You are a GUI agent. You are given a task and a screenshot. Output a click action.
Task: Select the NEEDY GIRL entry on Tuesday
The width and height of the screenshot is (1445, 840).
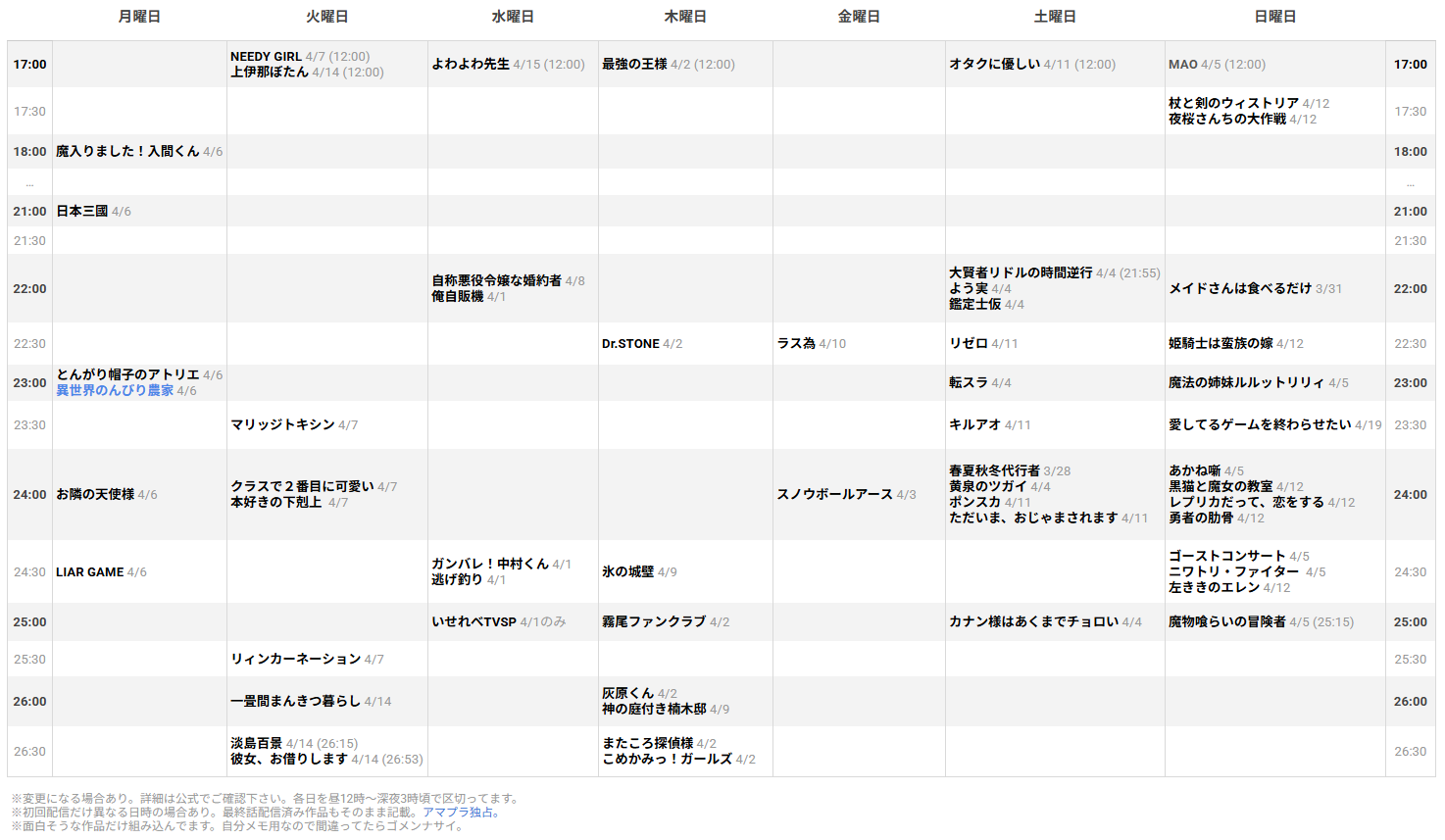(266, 57)
